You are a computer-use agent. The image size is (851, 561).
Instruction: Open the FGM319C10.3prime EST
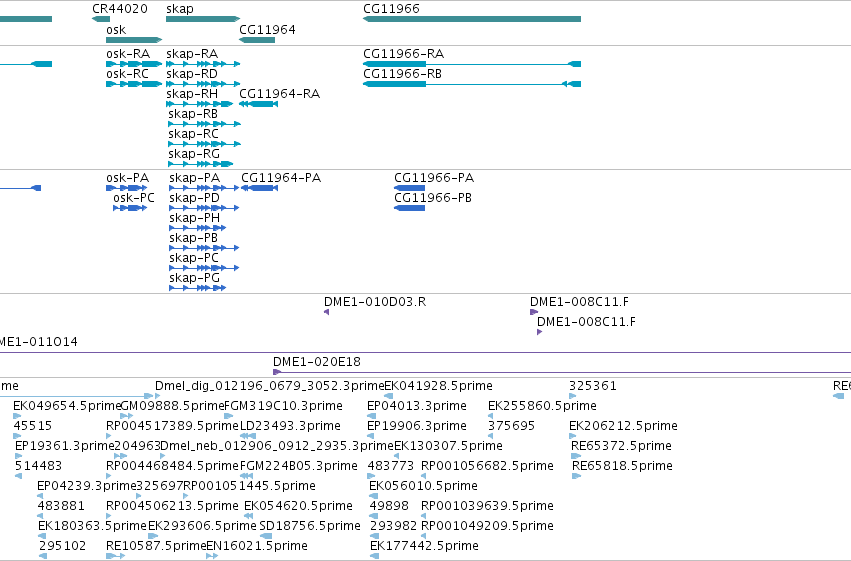click(x=228, y=416)
